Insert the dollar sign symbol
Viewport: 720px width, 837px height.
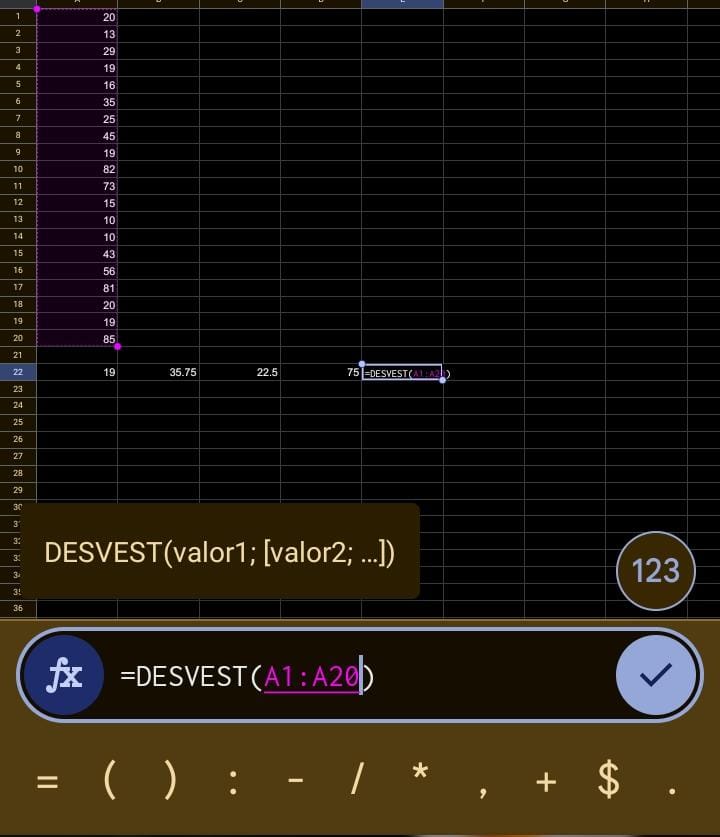click(x=608, y=781)
